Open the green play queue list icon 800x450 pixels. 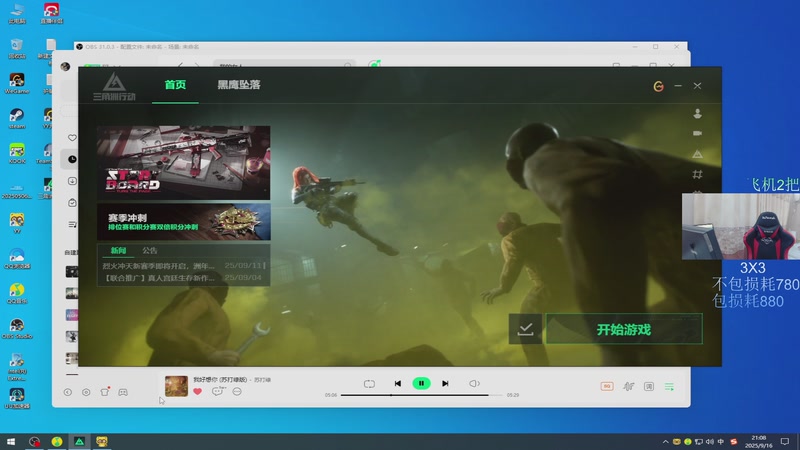coord(669,387)
